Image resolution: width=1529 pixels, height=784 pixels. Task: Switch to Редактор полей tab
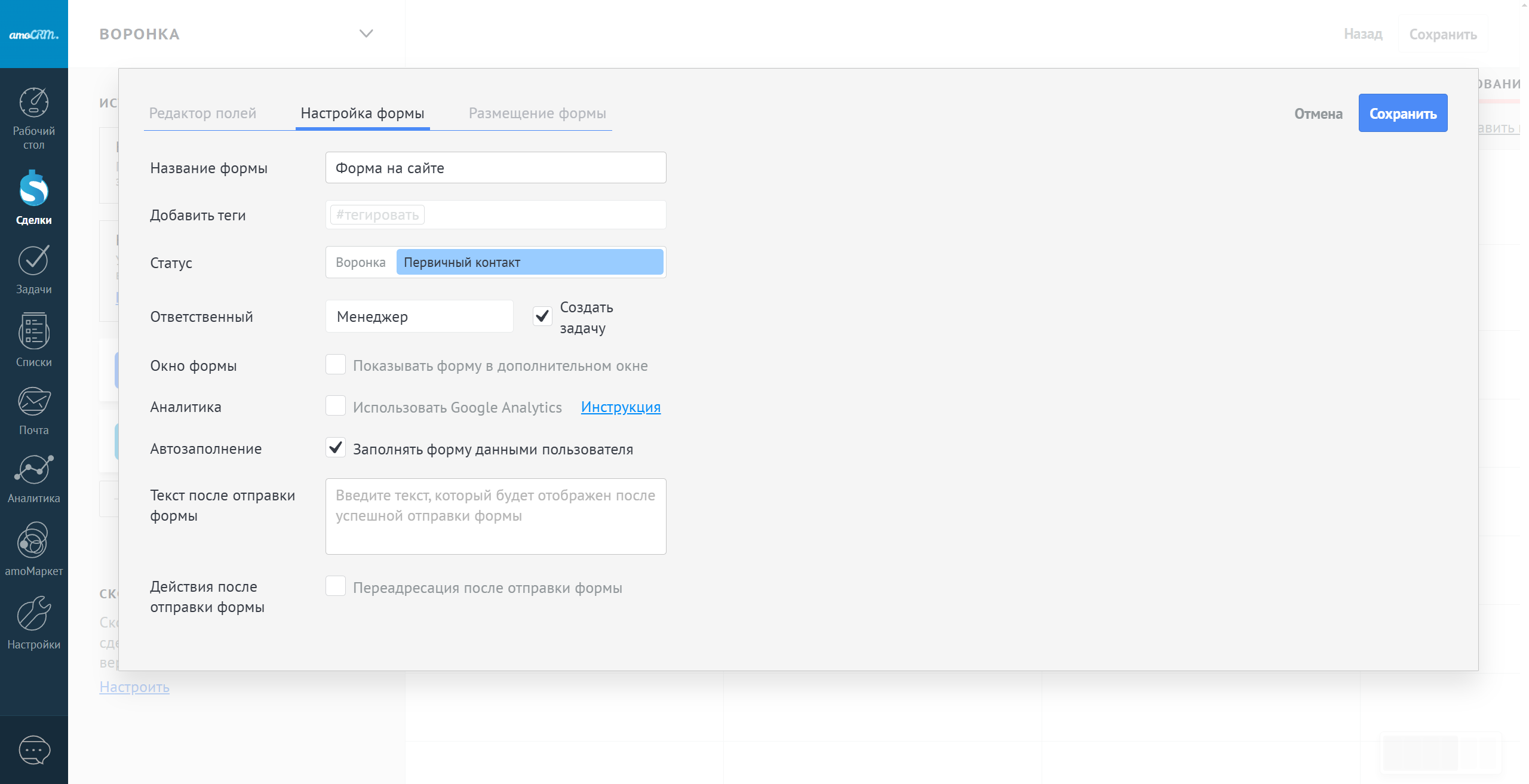point(202,113)
